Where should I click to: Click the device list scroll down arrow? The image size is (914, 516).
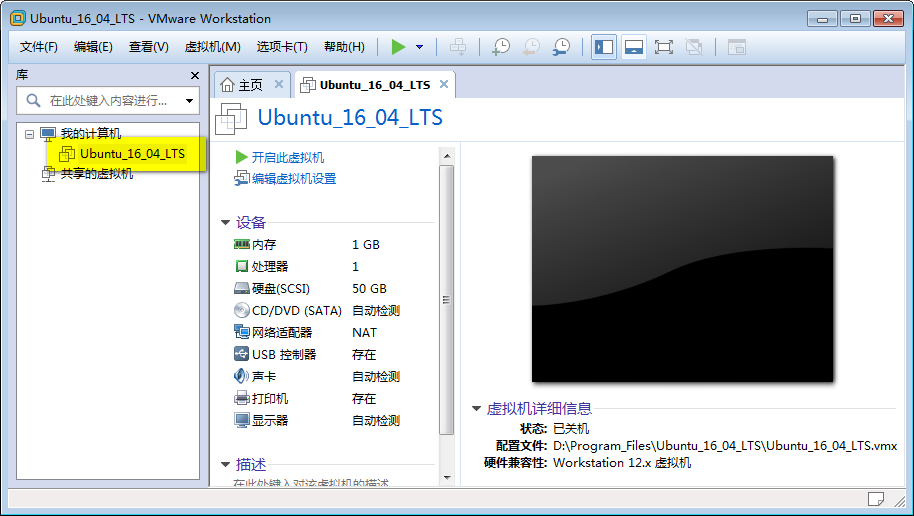point(447,478)
